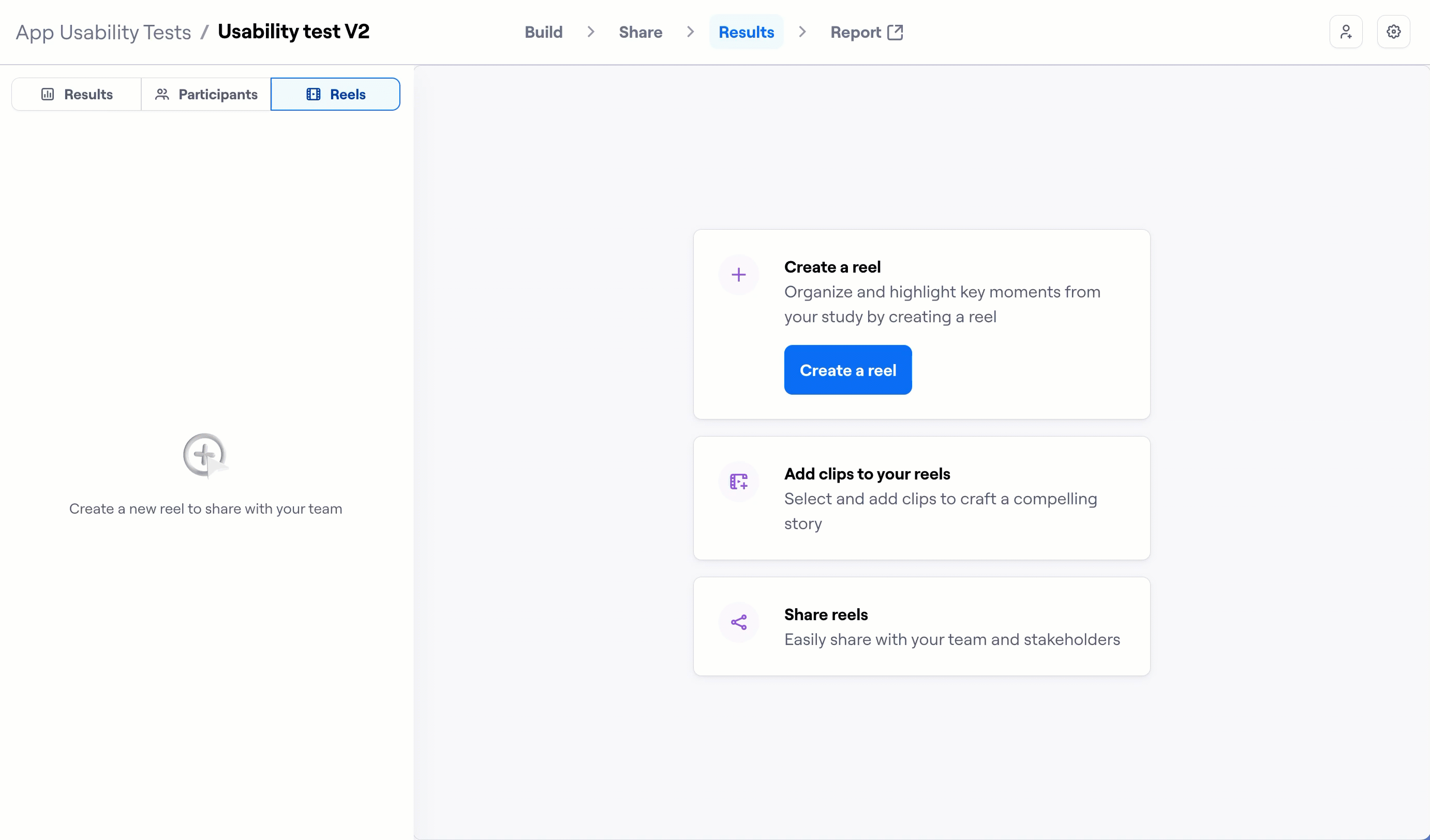1430x840 pixels.
Task: Click 'Create a new reel to share with your team'
Action: [x=205, y=509]
